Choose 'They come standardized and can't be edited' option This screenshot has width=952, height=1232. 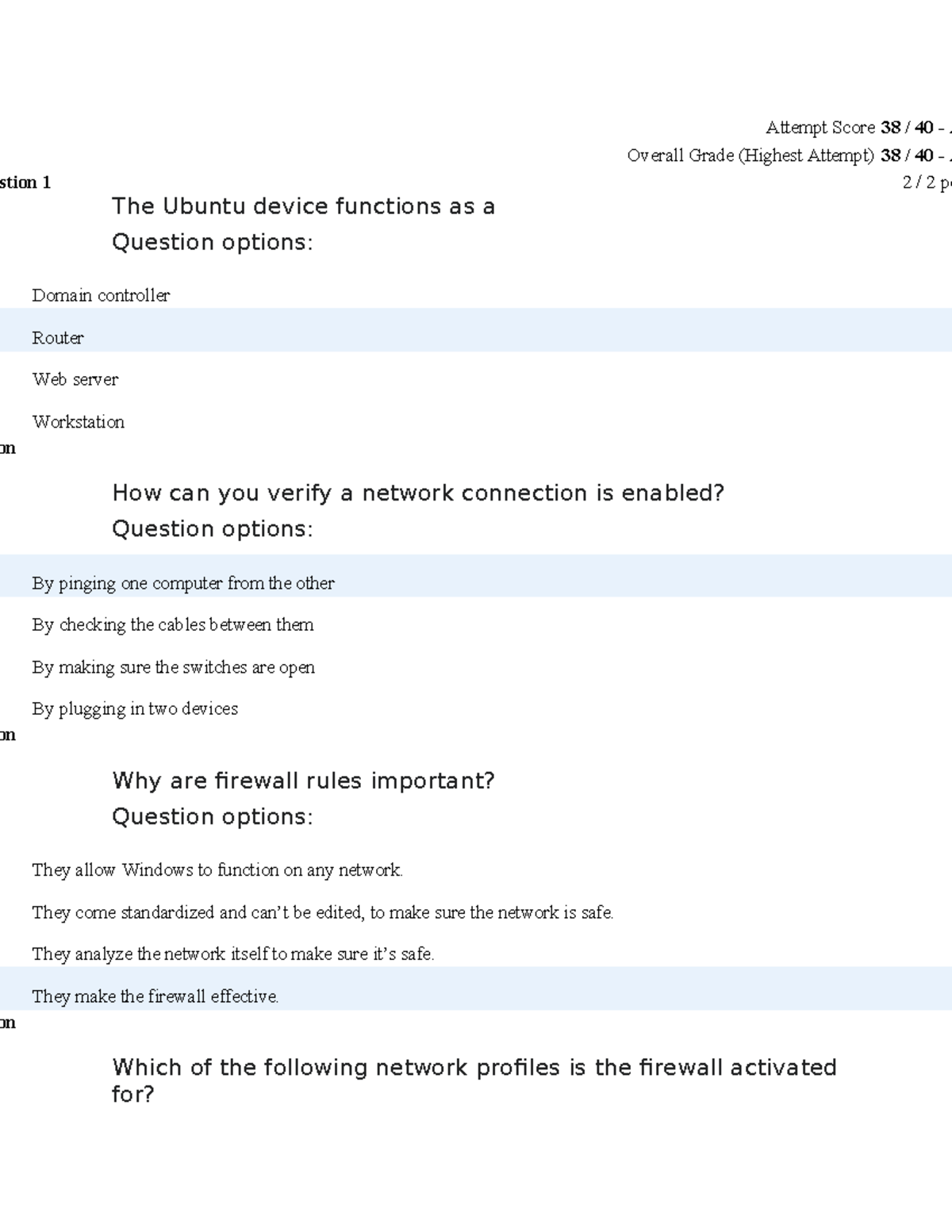323,912
